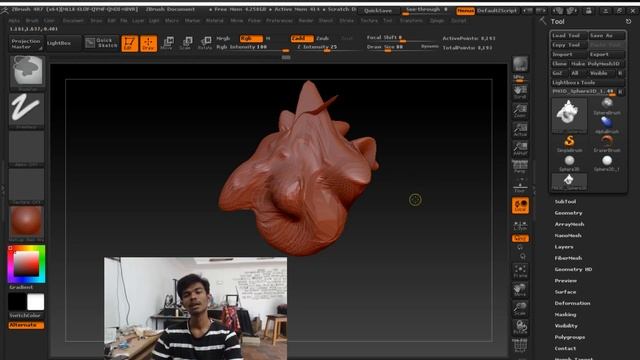Select the white secondary color swatch

click(x=36, y=302)
